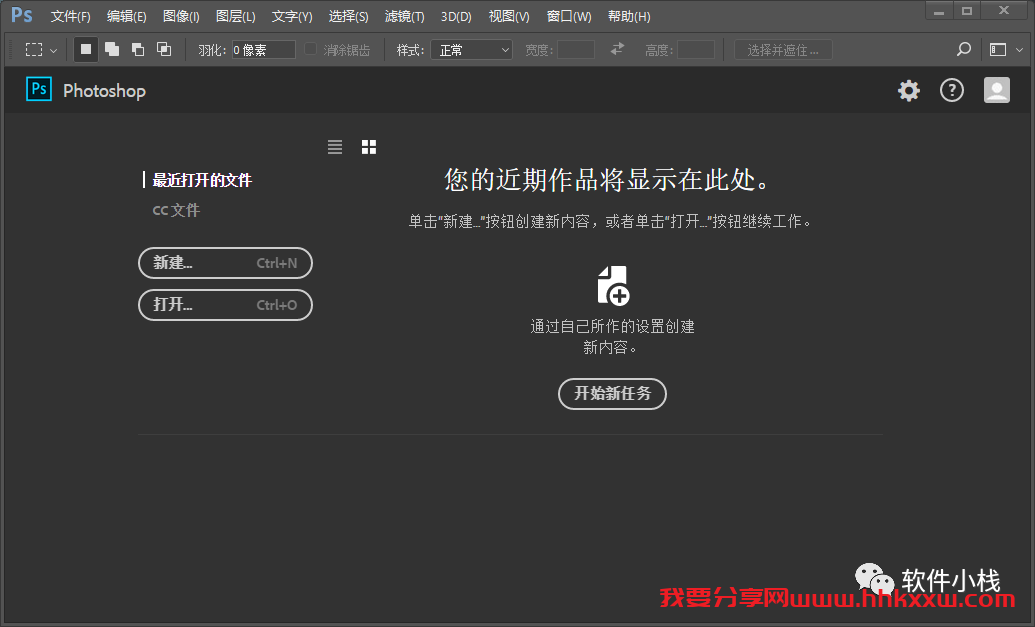Open the 3D(D) menu
This screenshot has width=1035, height=627.
[456, 16]
